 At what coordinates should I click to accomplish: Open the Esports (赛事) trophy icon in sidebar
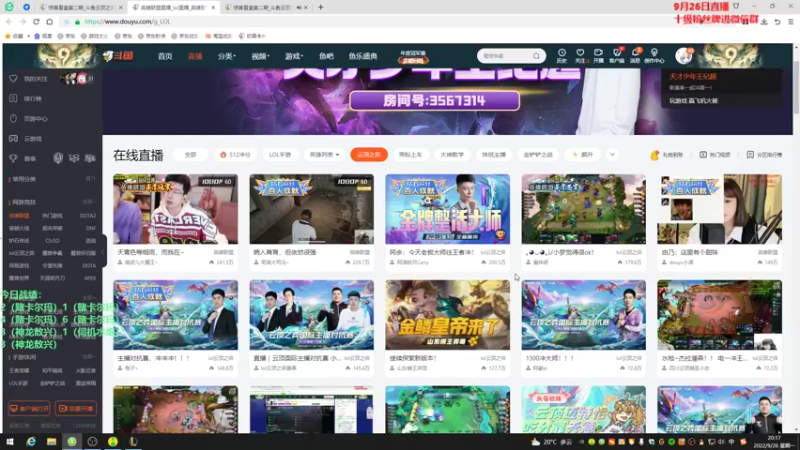point(13,158)
